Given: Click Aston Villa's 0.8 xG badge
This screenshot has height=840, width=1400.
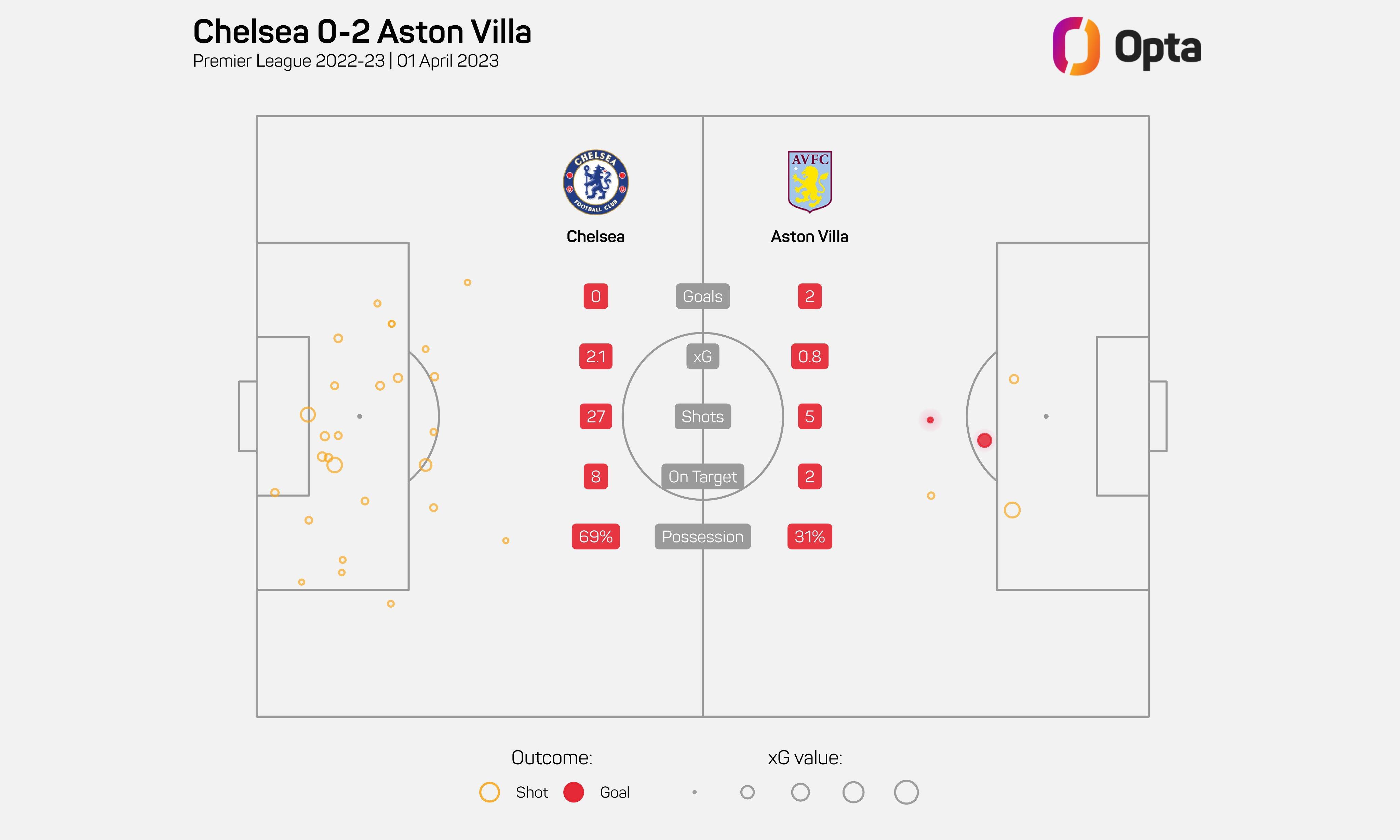Looking at the screenshot, I should (x=809, y=356).
